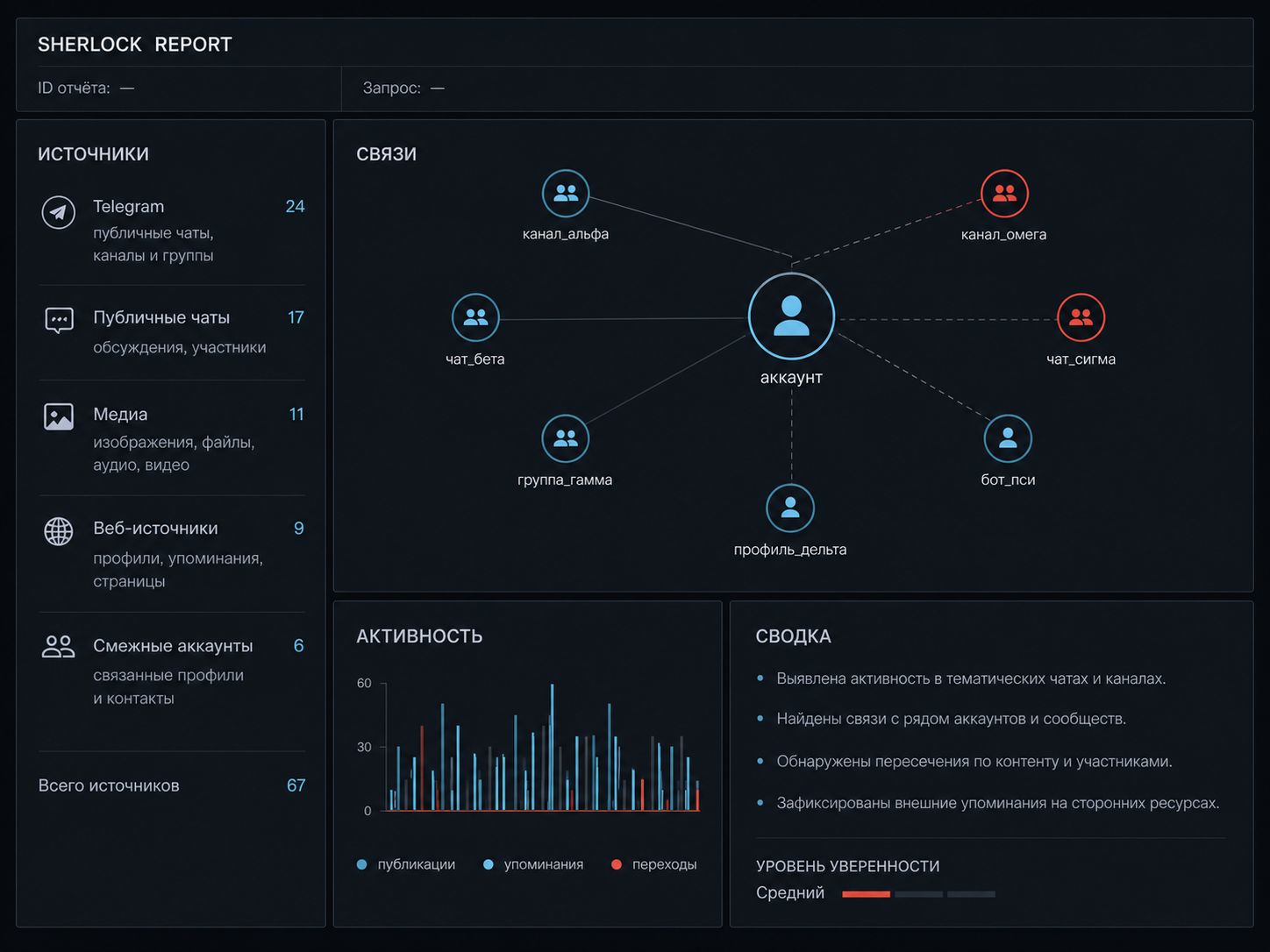Open the Telegram source entry
Viewport: 1270px width, 952px height.
[172, 230]
